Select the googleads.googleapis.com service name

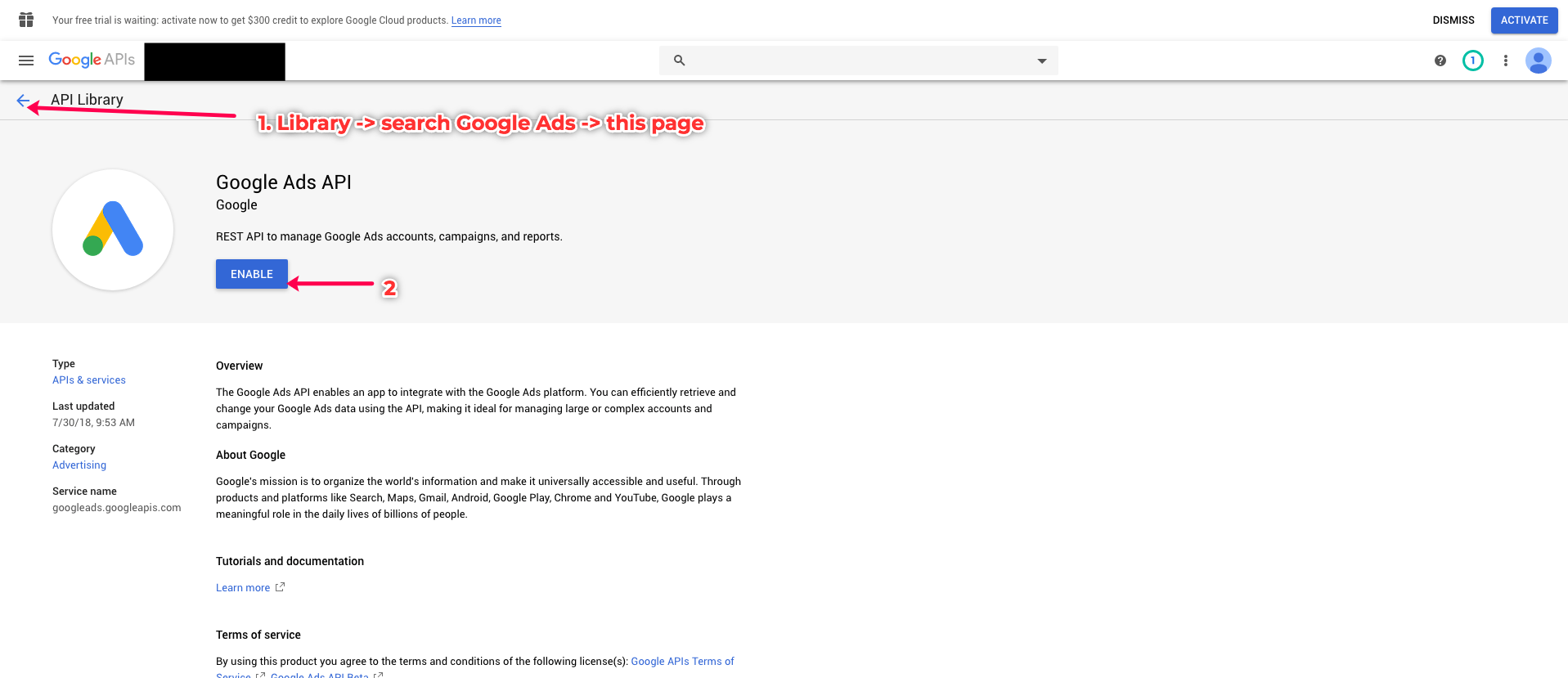tap(117, 508)
